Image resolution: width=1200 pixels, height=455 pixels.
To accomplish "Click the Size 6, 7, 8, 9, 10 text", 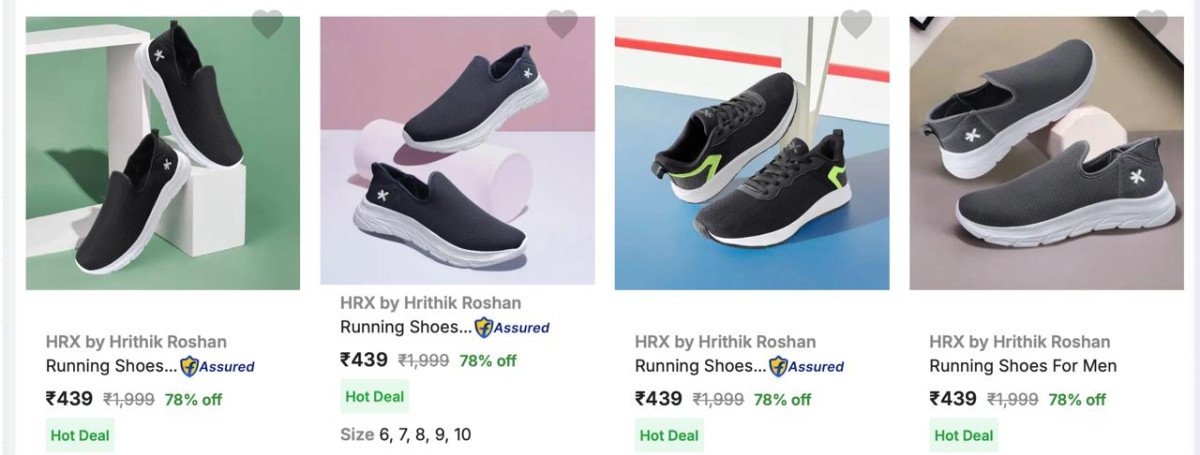I will (405, 435).
